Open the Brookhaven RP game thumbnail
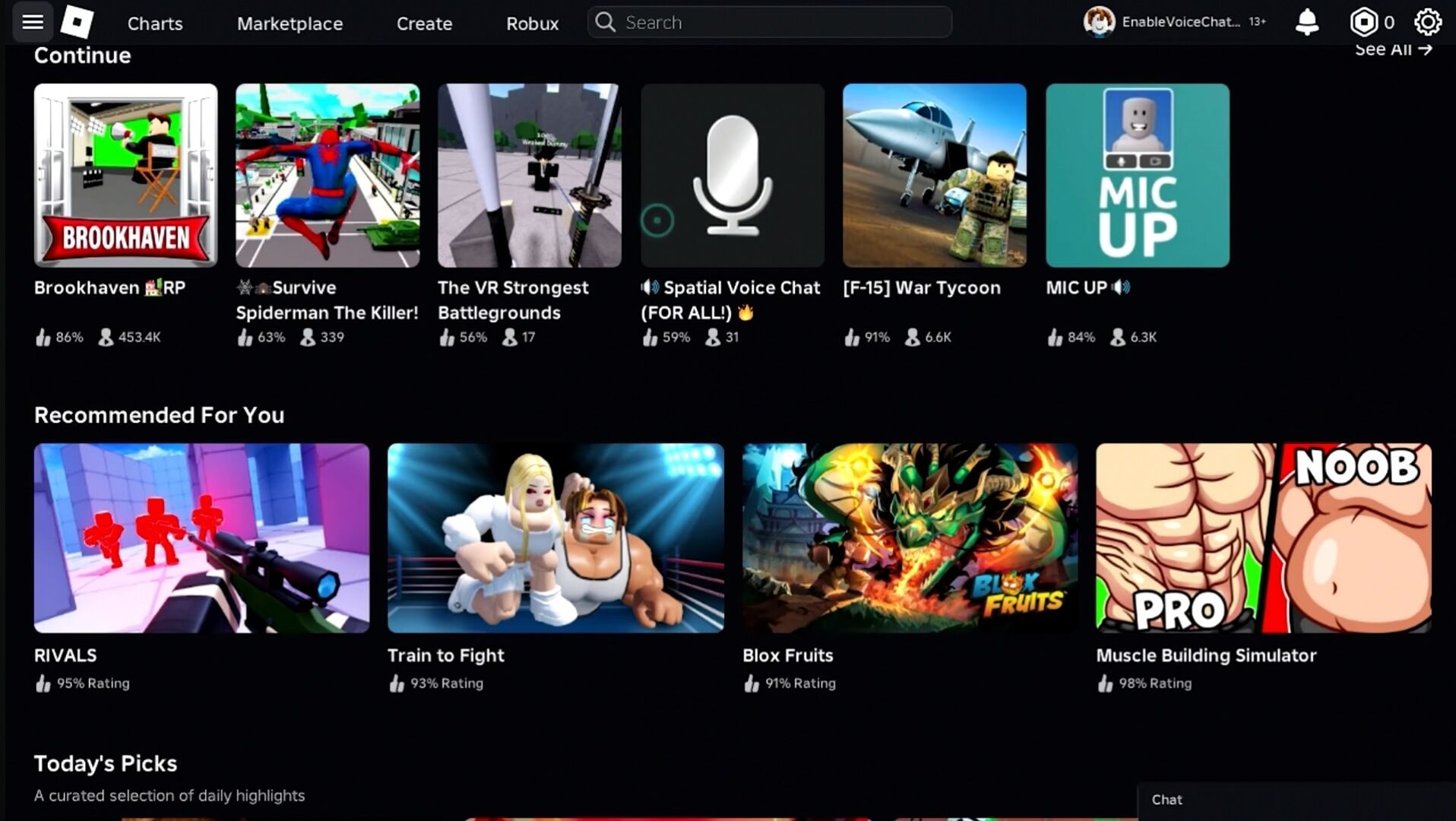This screenshot has width=1456, height=821. (x=125, y=176)
